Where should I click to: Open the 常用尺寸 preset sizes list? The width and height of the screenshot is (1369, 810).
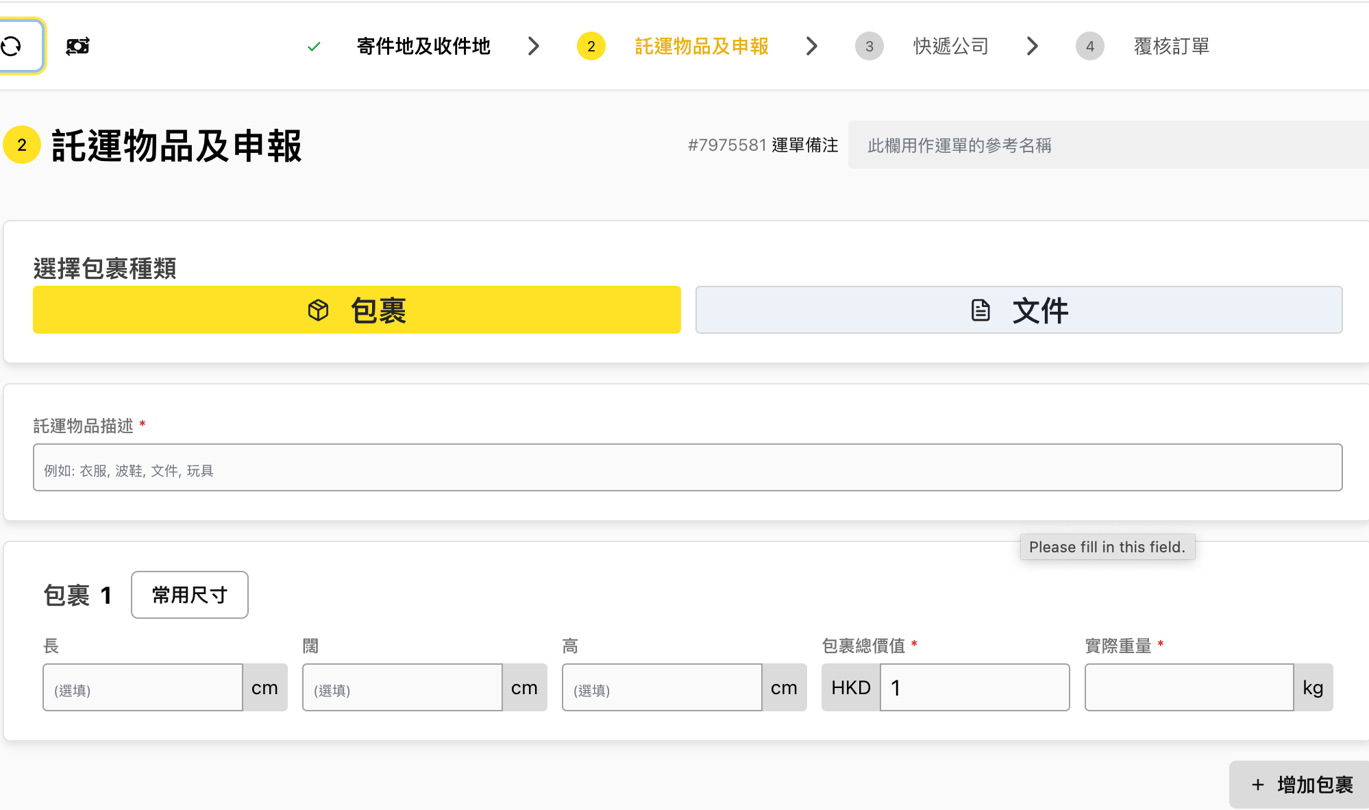pyautogui.click(x=189, y=595)
